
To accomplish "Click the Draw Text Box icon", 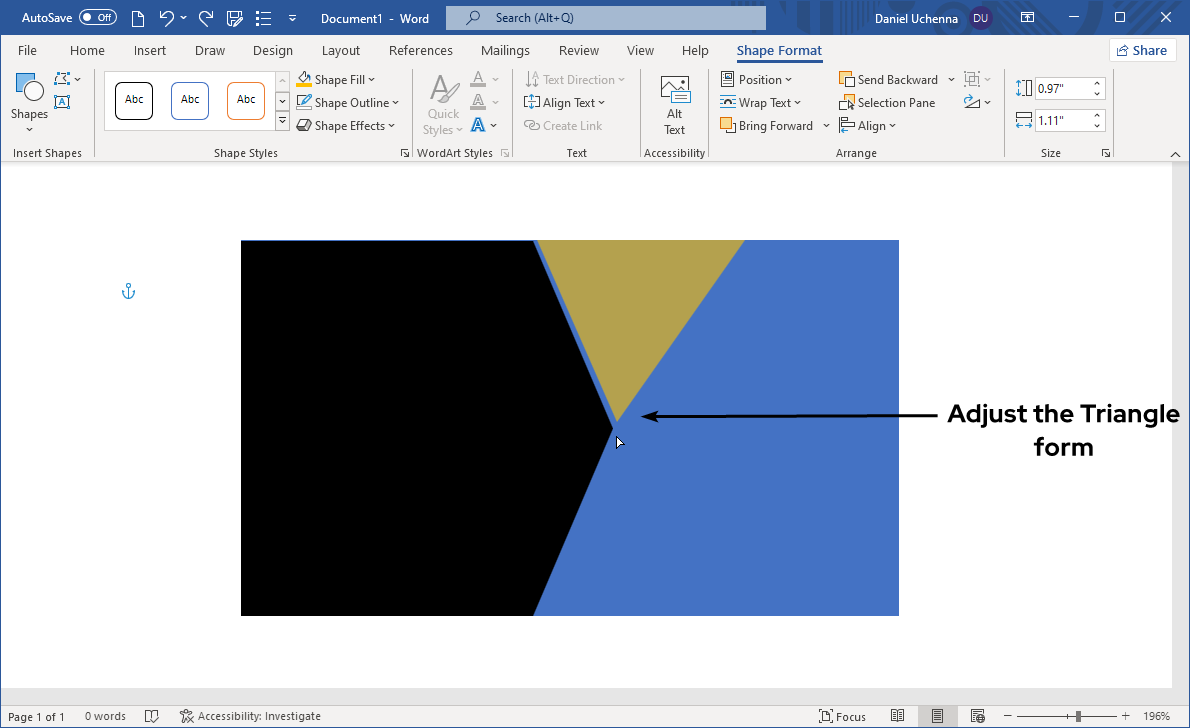I will click(62, 102).
